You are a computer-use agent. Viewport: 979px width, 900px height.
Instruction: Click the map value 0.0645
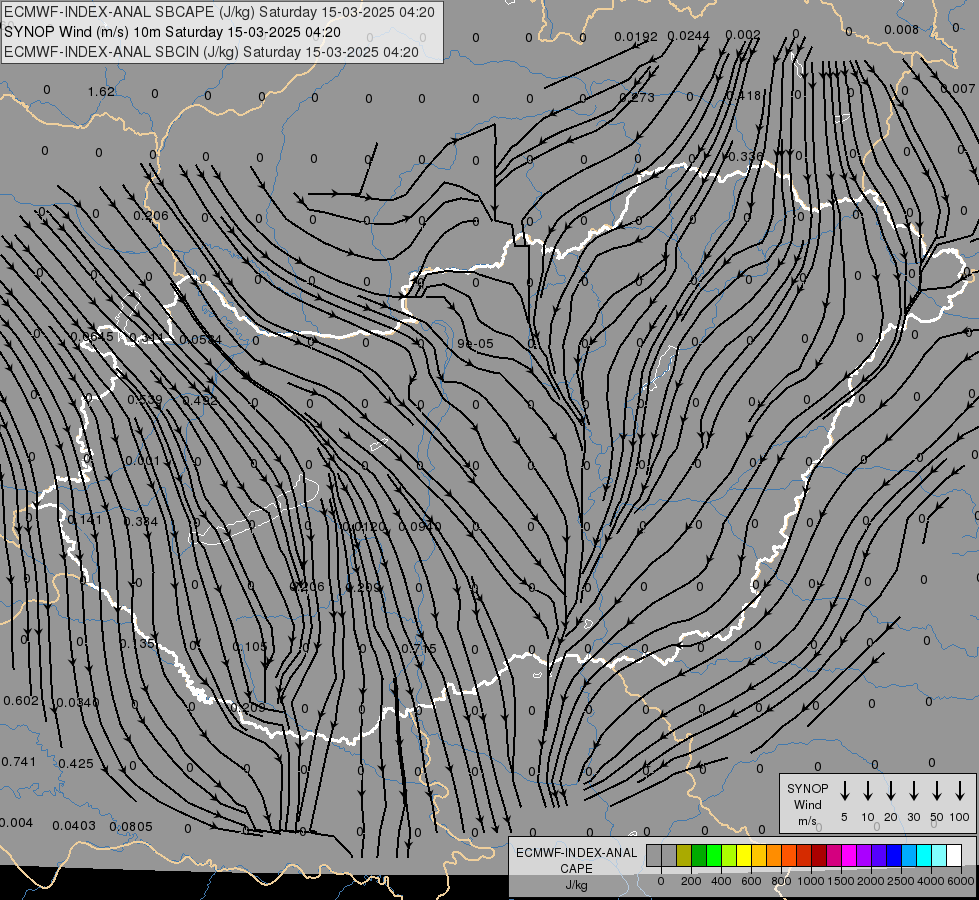(x=92, y=337)
